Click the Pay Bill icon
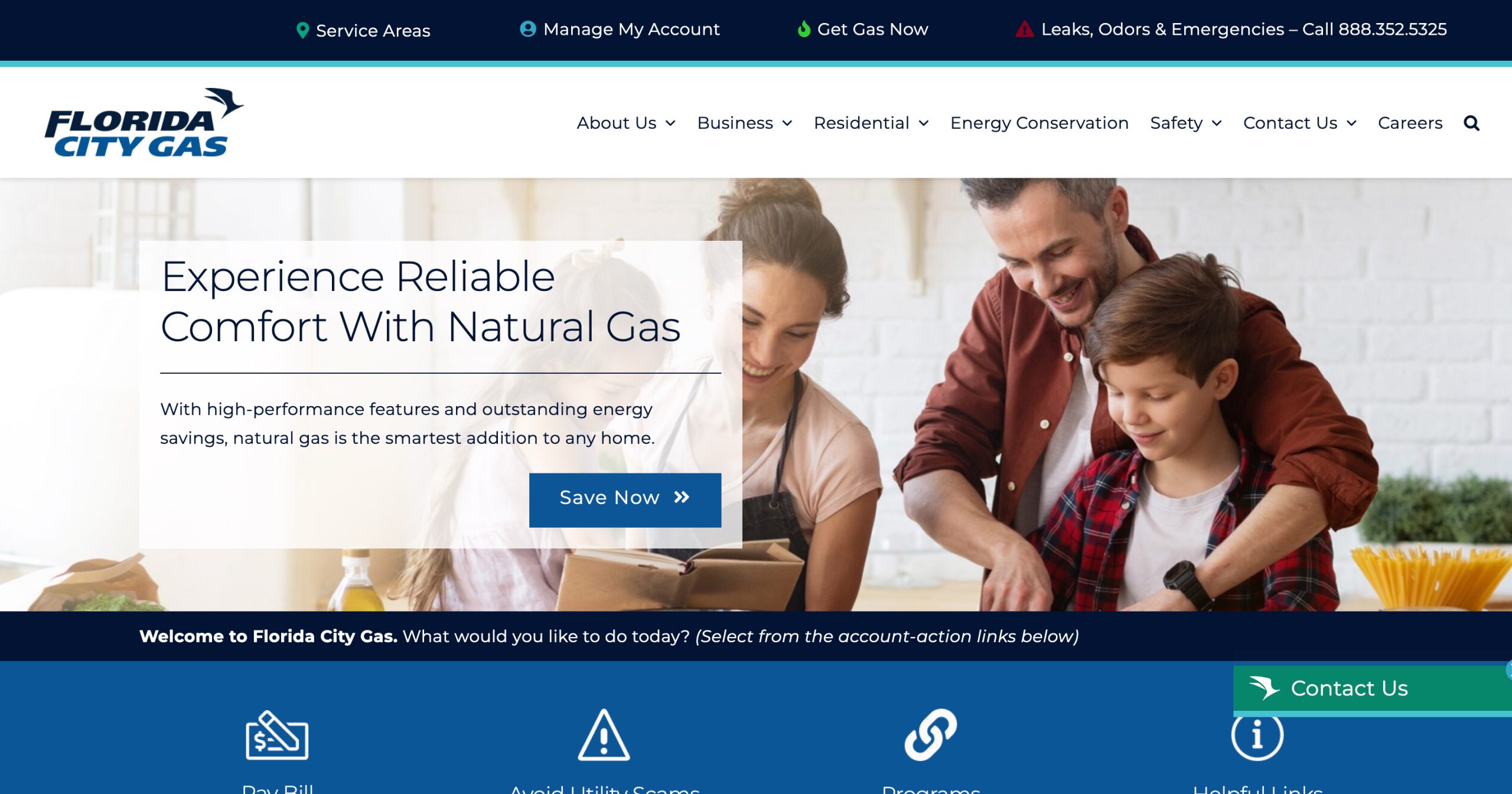Image resolution: width=1512 pixels, height=794 pixels. pos(277,735)
